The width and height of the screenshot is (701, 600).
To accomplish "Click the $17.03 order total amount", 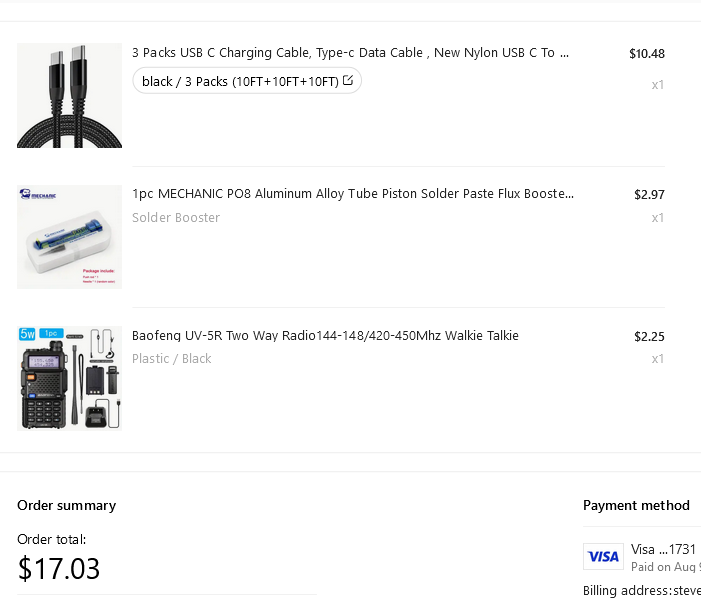I will [x=59, y=569].
